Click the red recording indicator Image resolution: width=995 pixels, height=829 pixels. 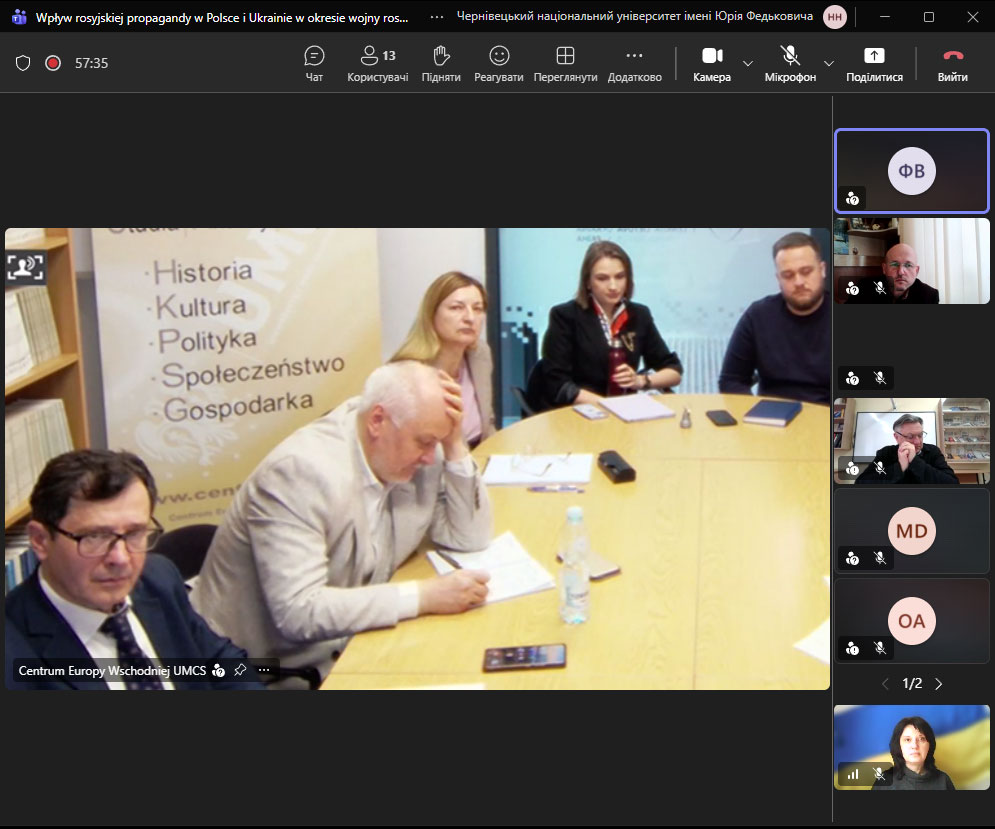[x=53, y=63]
